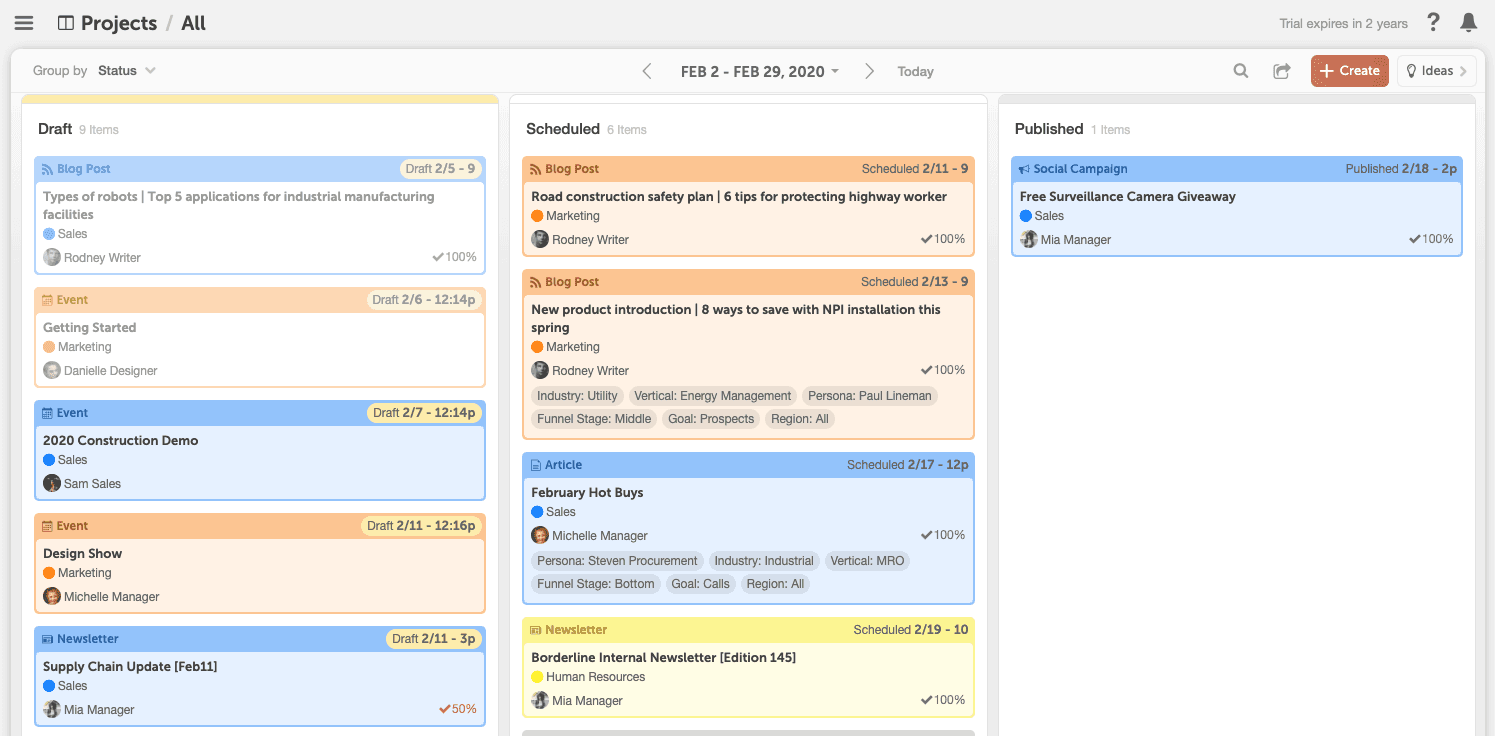The image size is (1495, 736).
Task: Click the Scheduled column heading
Action: 563,129
